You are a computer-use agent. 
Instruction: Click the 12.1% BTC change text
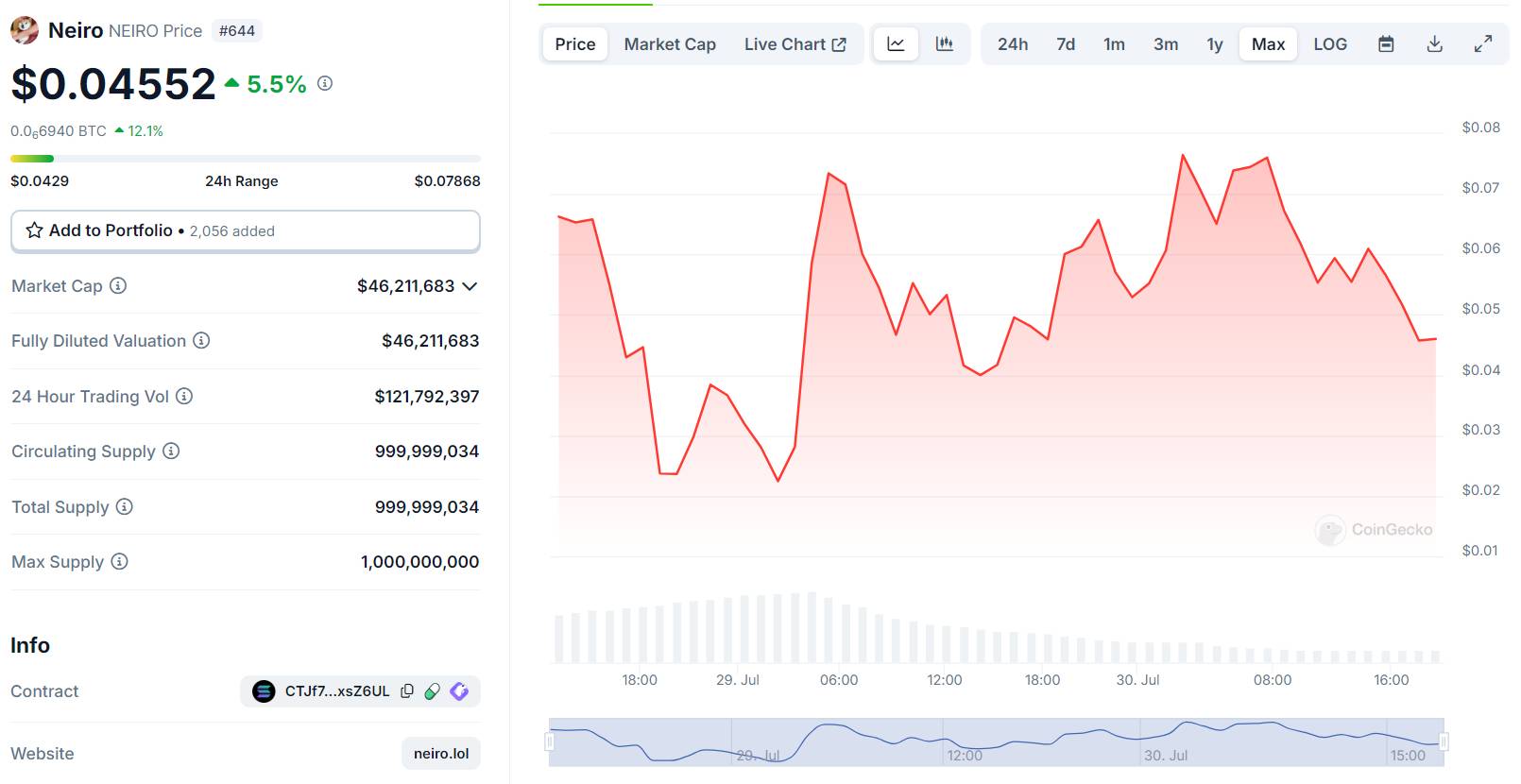[x=145, y=131]
